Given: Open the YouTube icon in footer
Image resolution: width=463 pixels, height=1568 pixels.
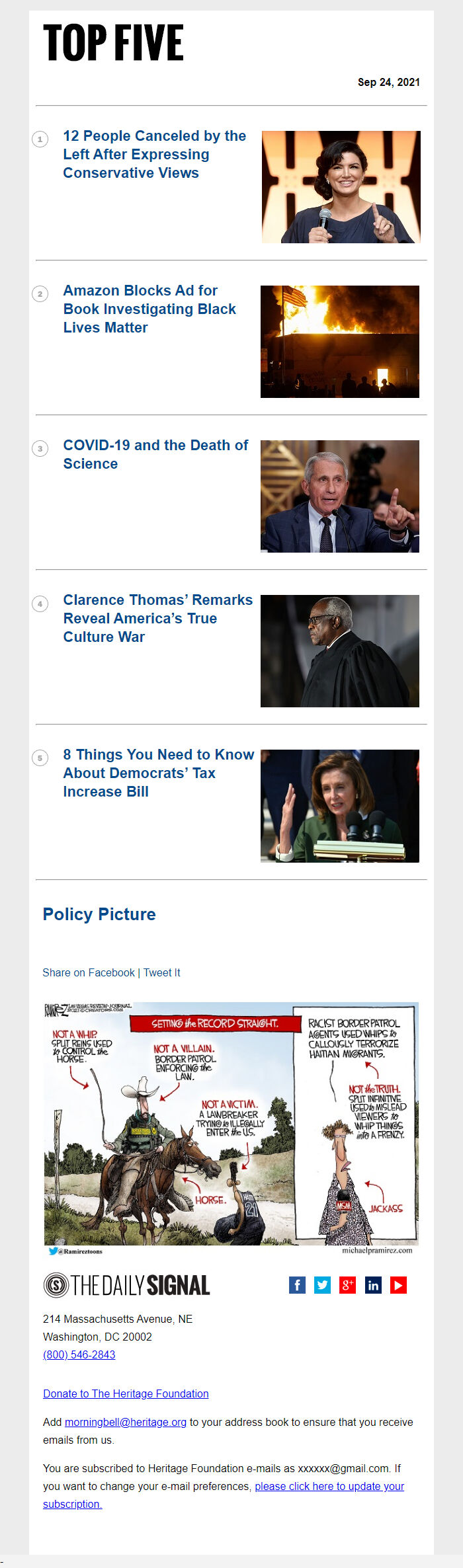Looking at the screenshot, I should (398, 1284).
